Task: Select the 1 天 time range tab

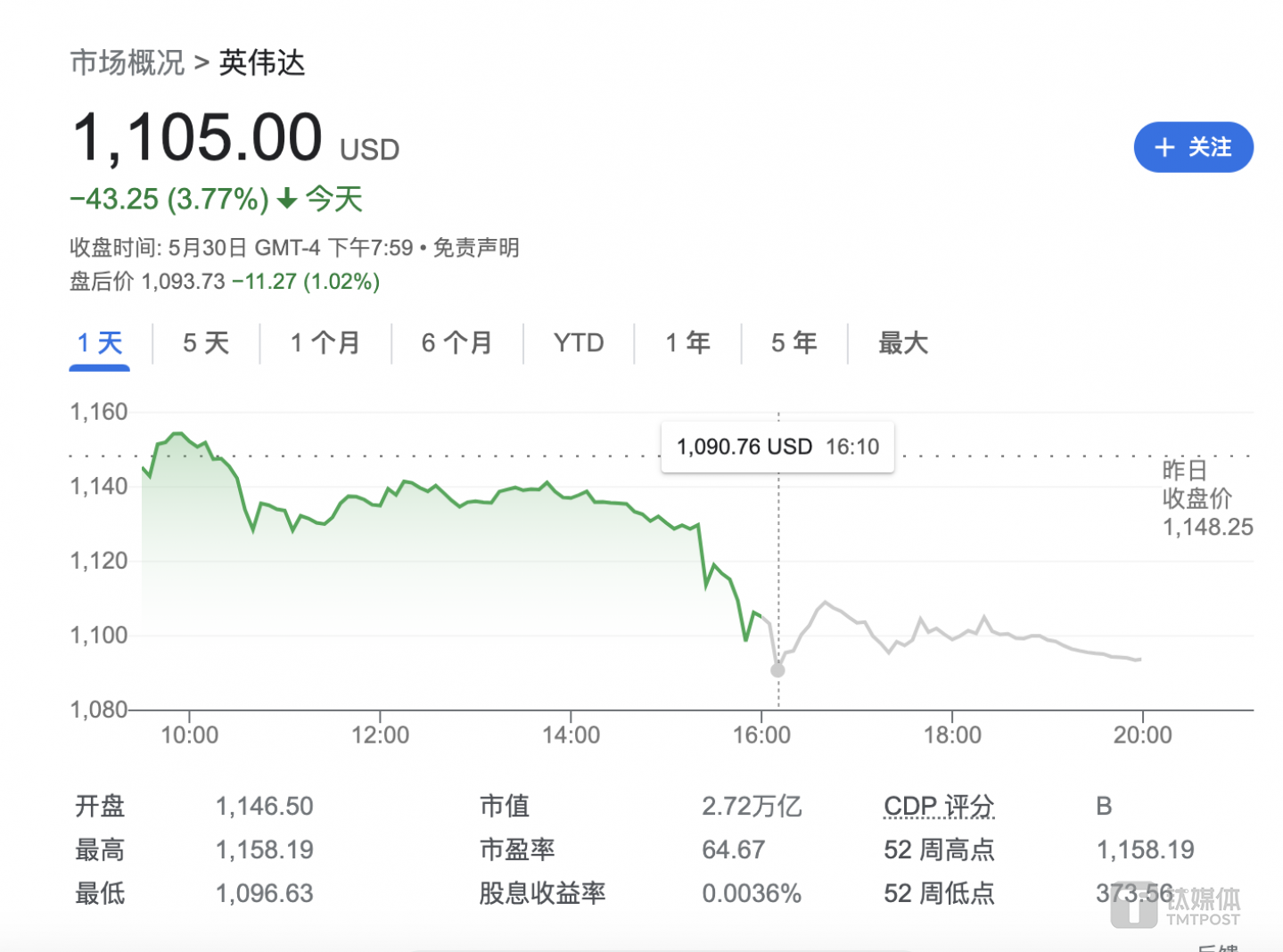Action: point(100,343)
